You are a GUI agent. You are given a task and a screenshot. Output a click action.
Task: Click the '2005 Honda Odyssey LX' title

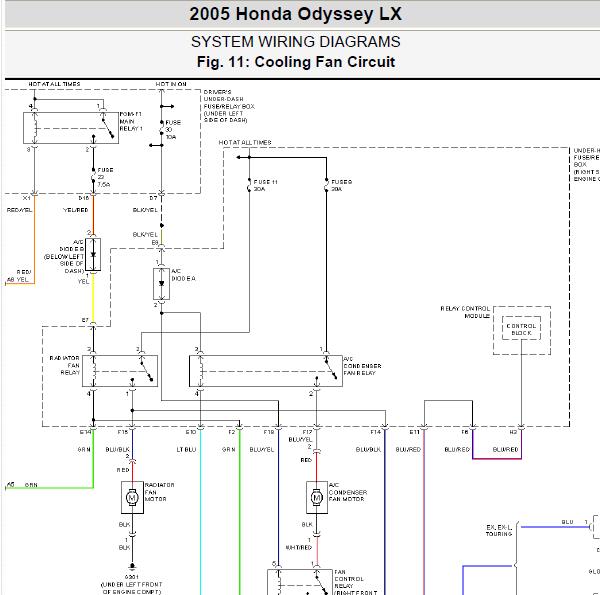(295, 14)
